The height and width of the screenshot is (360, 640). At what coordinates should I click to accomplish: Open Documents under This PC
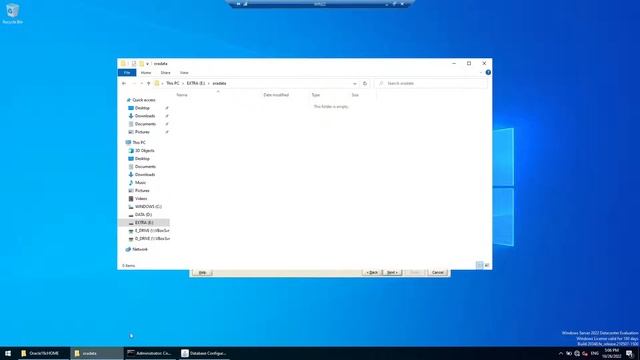point(145,167)
